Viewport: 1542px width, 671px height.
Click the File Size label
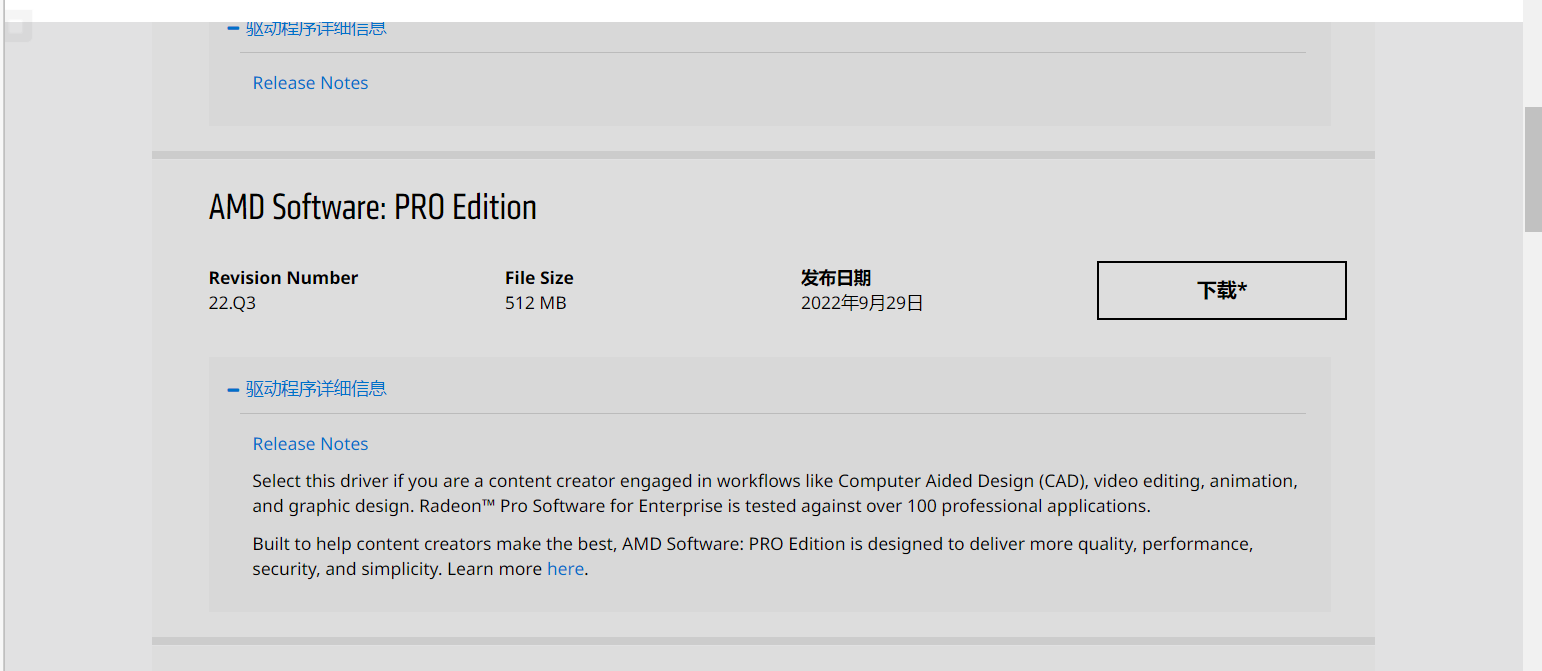pos(539,278)
